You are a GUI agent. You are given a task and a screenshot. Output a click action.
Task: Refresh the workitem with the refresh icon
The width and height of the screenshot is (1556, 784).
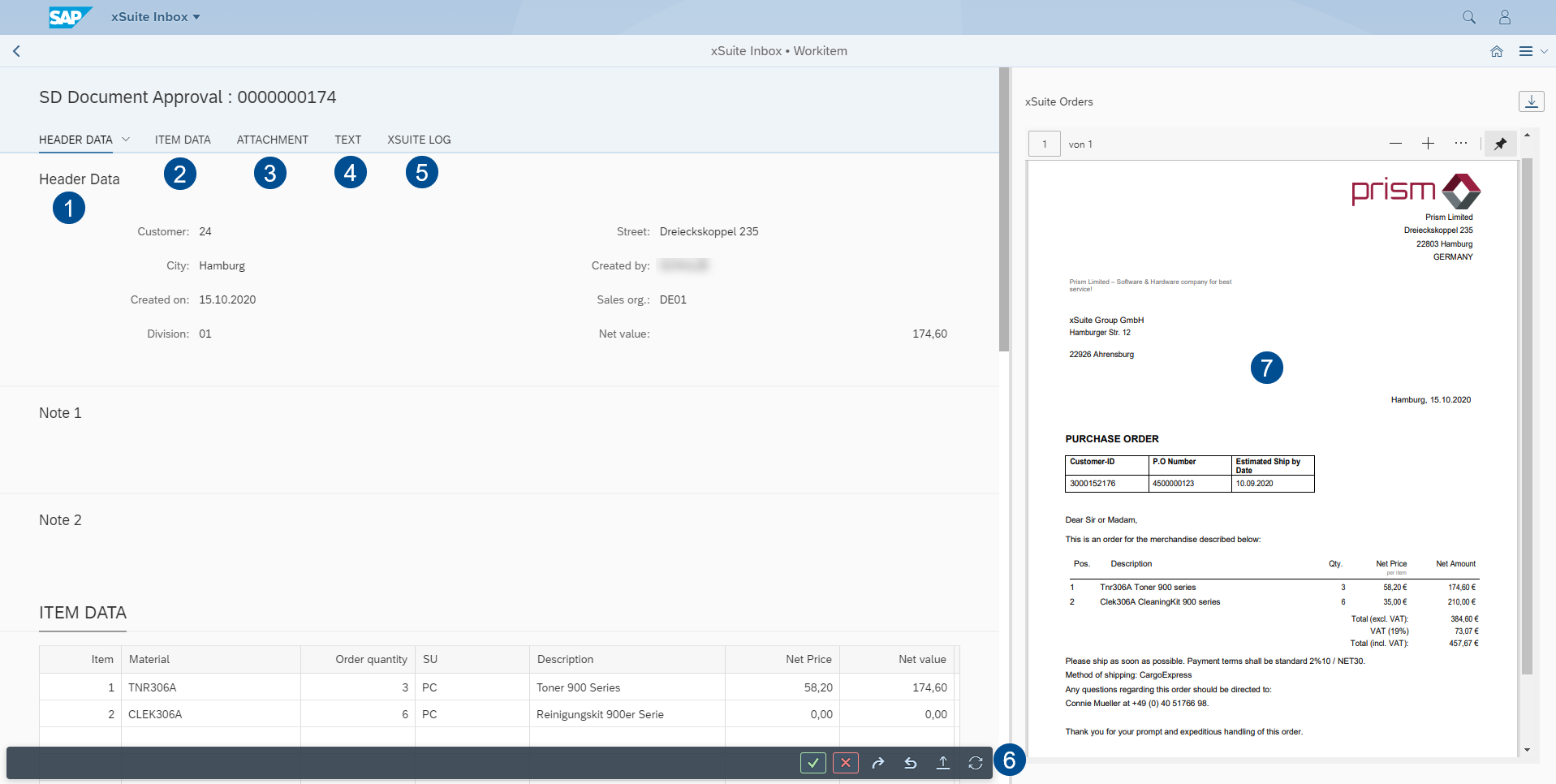(975, 763)
